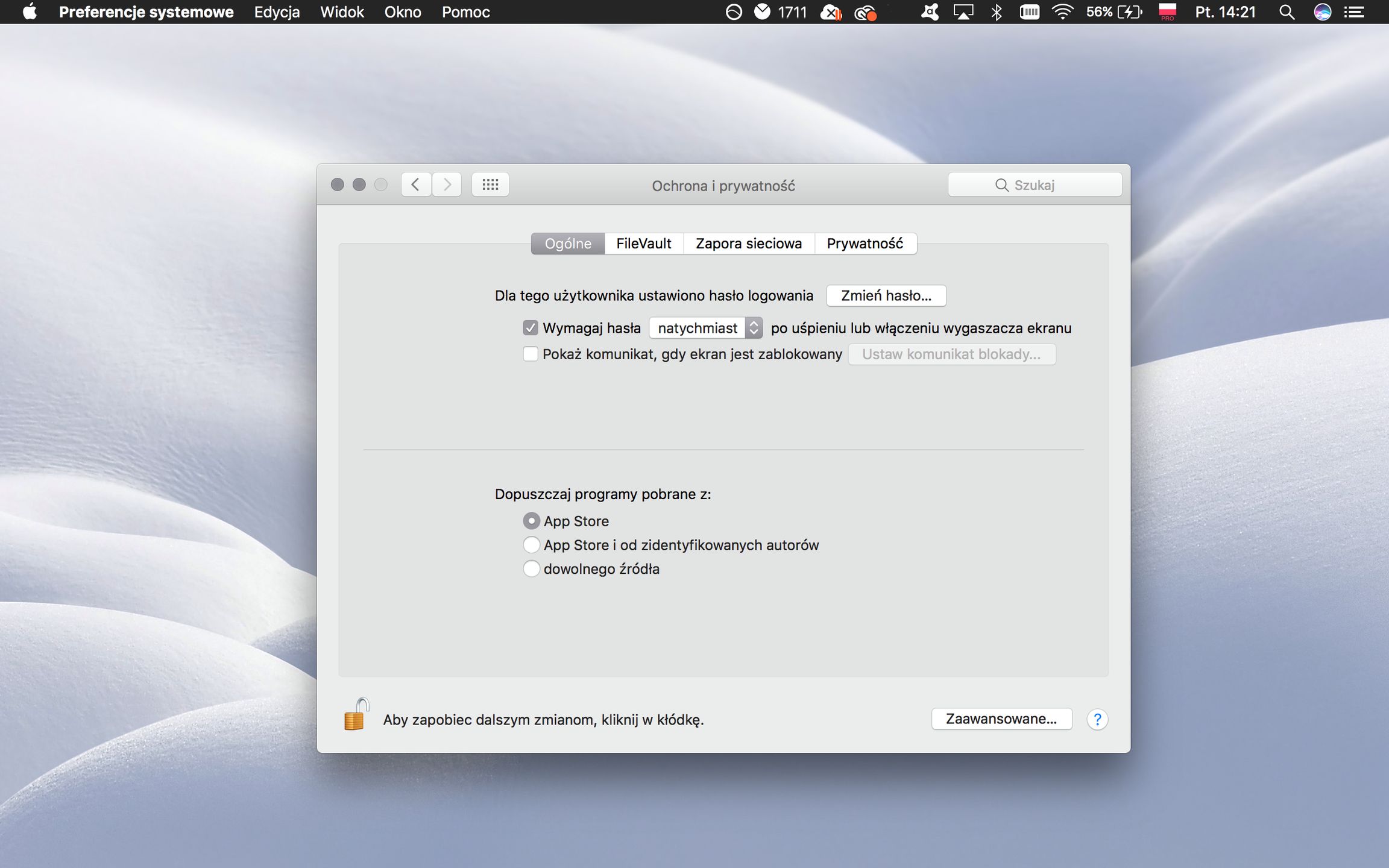The height and width of the screenshot is (868, 1389).
Task: Open Siri from the menu bar
Action: pos(1322,12)
